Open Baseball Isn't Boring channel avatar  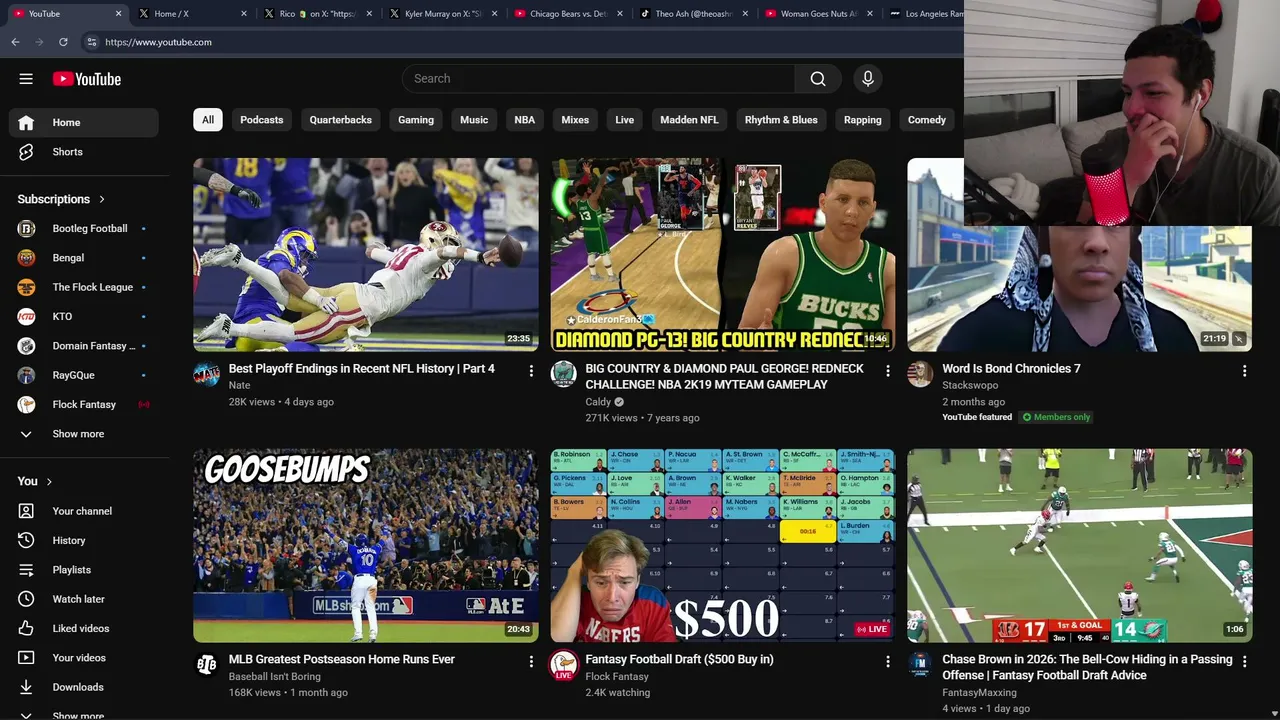[x=207, y=665]
